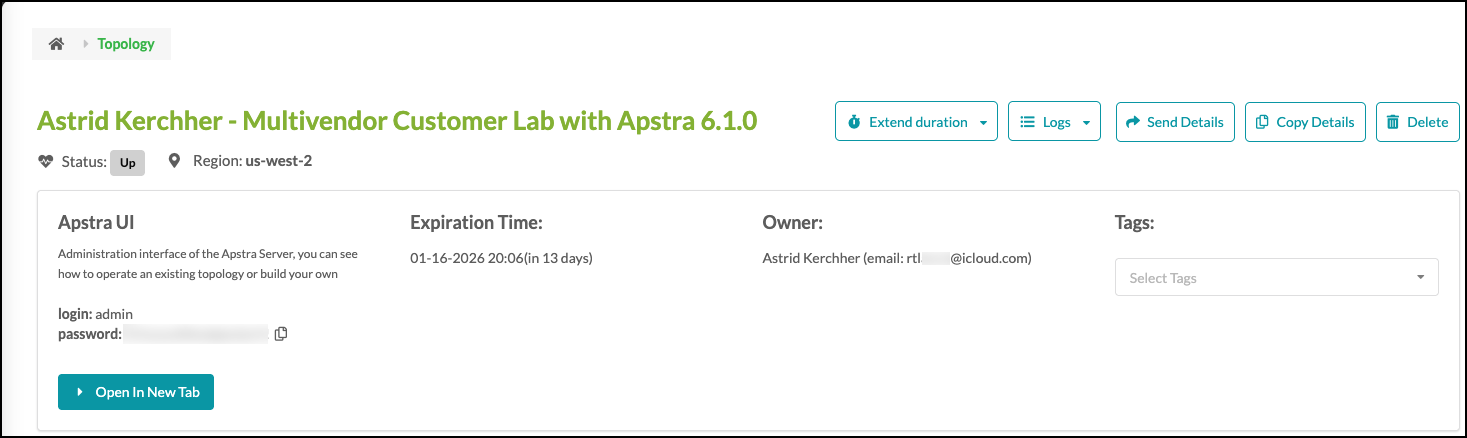Click the us-west-2 region value
The height and width of the screenshot is (438, 1467).
[279, 160]
